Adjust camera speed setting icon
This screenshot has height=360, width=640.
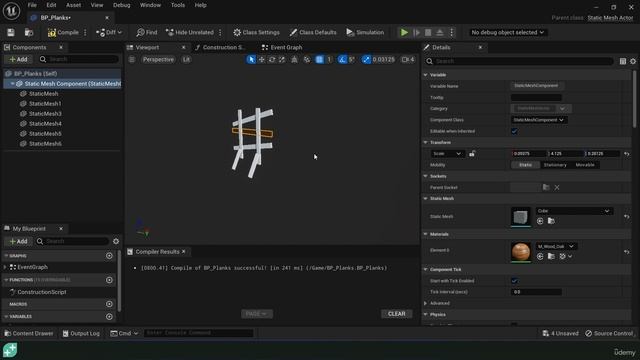(408, 60)
